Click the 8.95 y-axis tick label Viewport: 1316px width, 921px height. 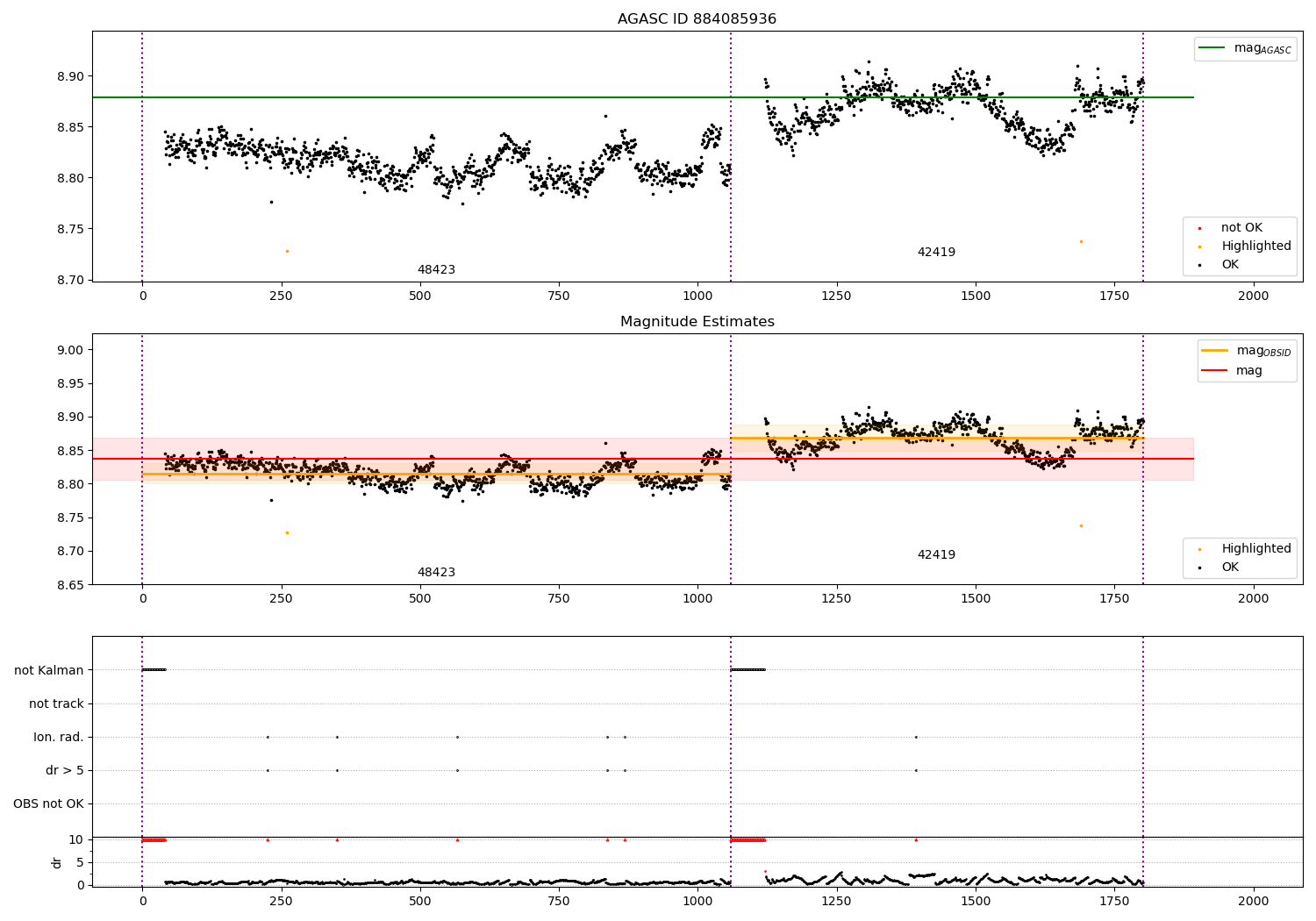click(70, 383)
